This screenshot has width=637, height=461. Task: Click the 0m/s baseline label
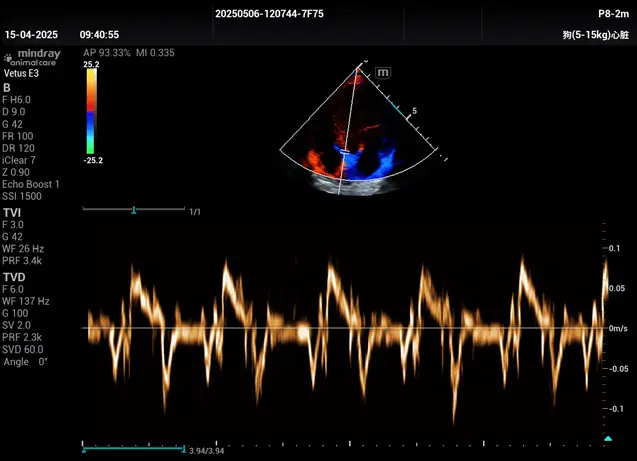click(x=618, y=328)
